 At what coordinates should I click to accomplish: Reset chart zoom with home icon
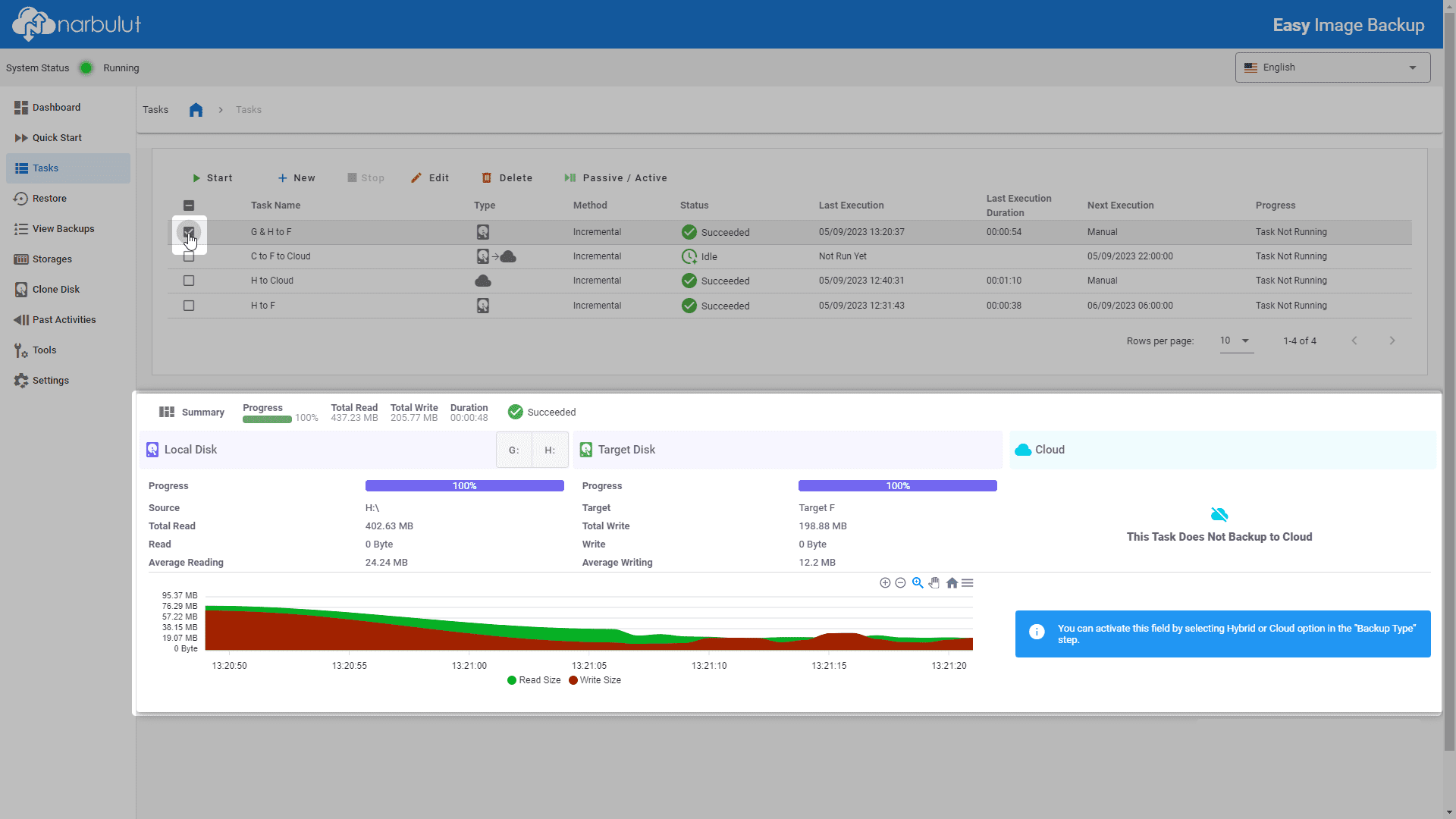[952, 583]
